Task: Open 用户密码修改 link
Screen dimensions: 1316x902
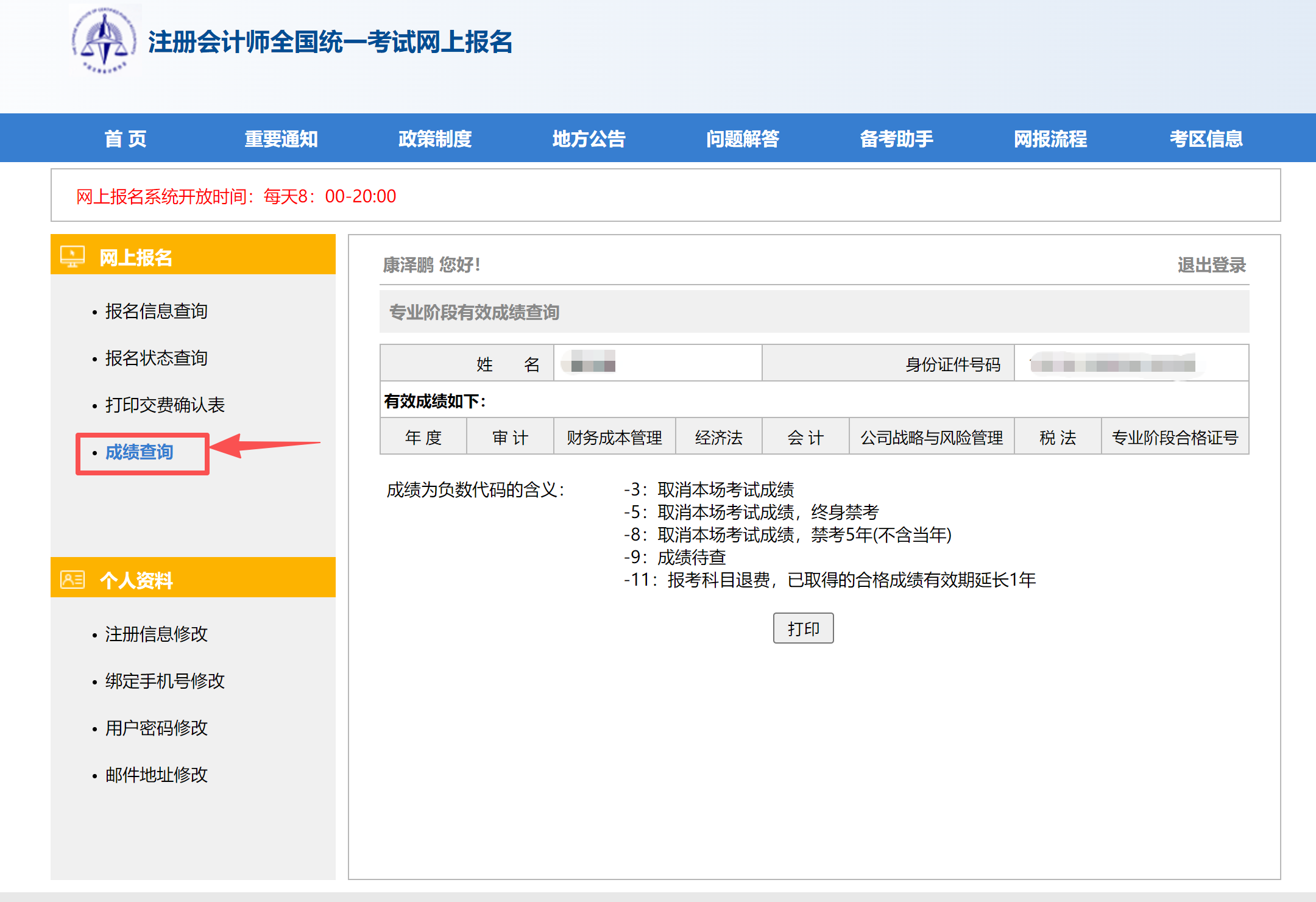Action: 156,728
